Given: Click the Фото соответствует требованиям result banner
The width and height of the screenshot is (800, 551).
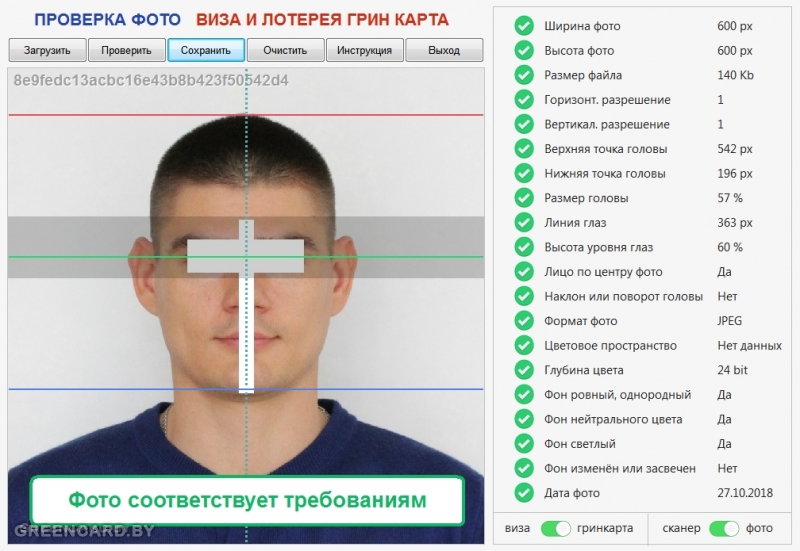Looking at the screenshot, I should [247, 500].
